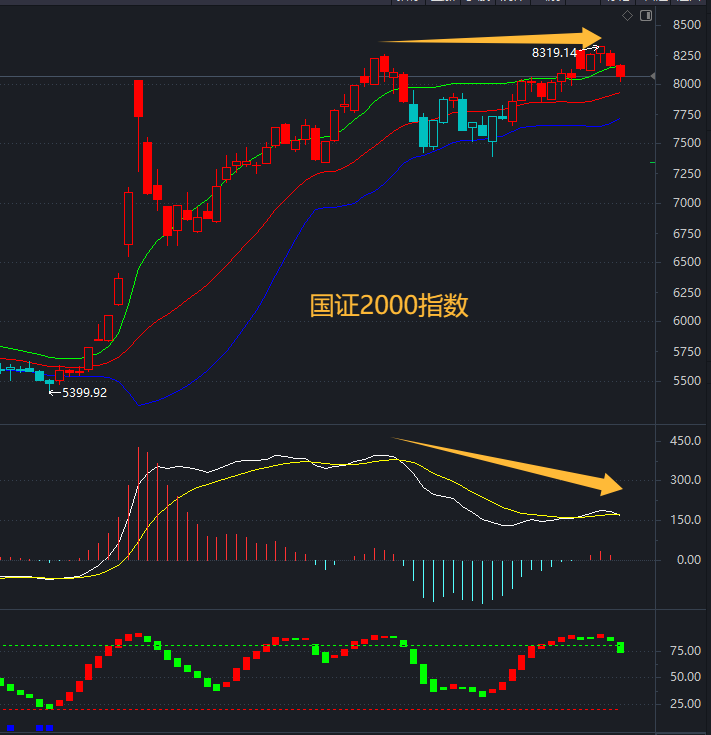
Task: Select the downward orange arrow in MACD panel
Action: (510, 465)
